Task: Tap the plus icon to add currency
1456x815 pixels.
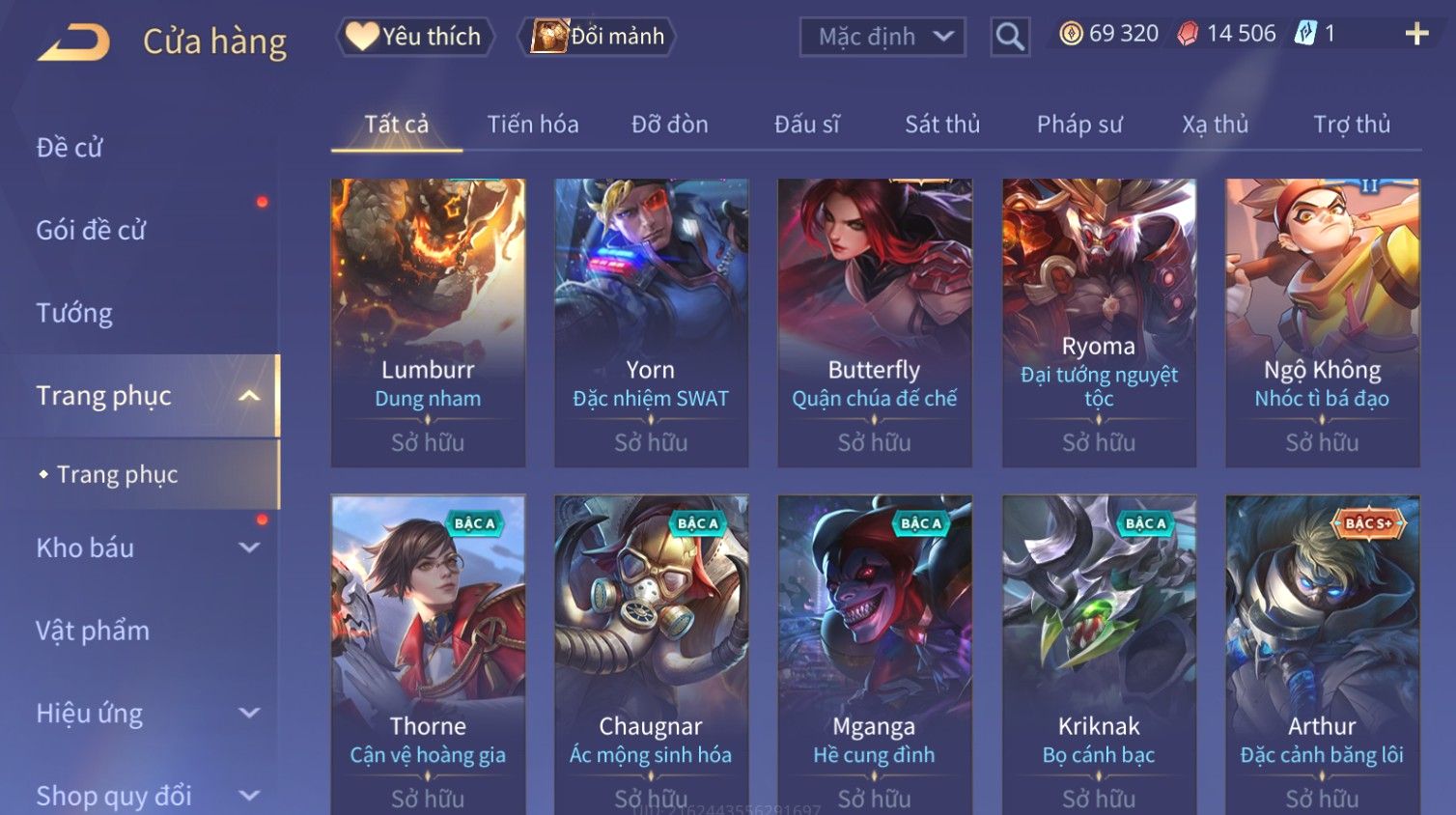Action: (1416, 34)
